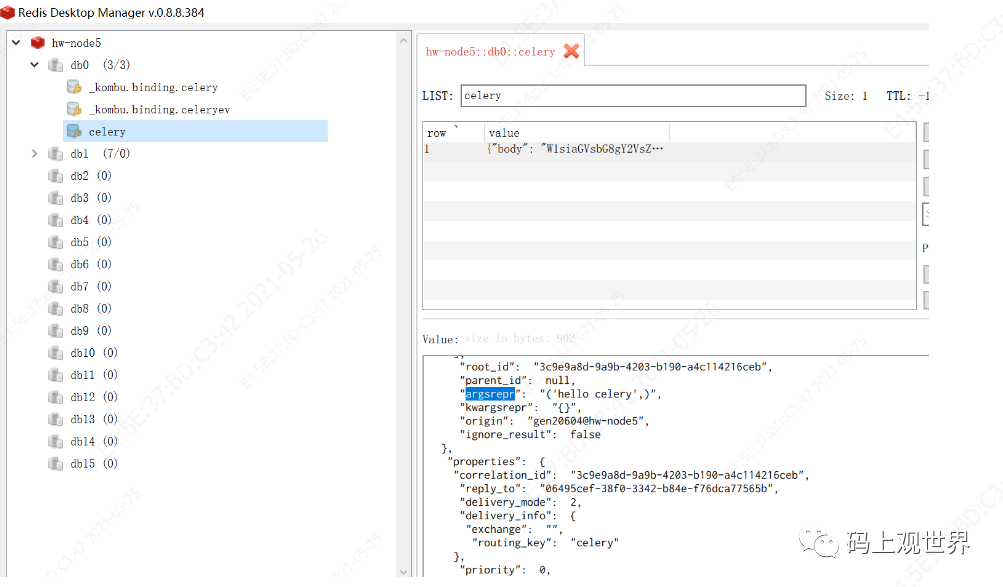This screenshot has width=1003, height=587.
Task: Click the db2 database icon
Action: point(56,176)
